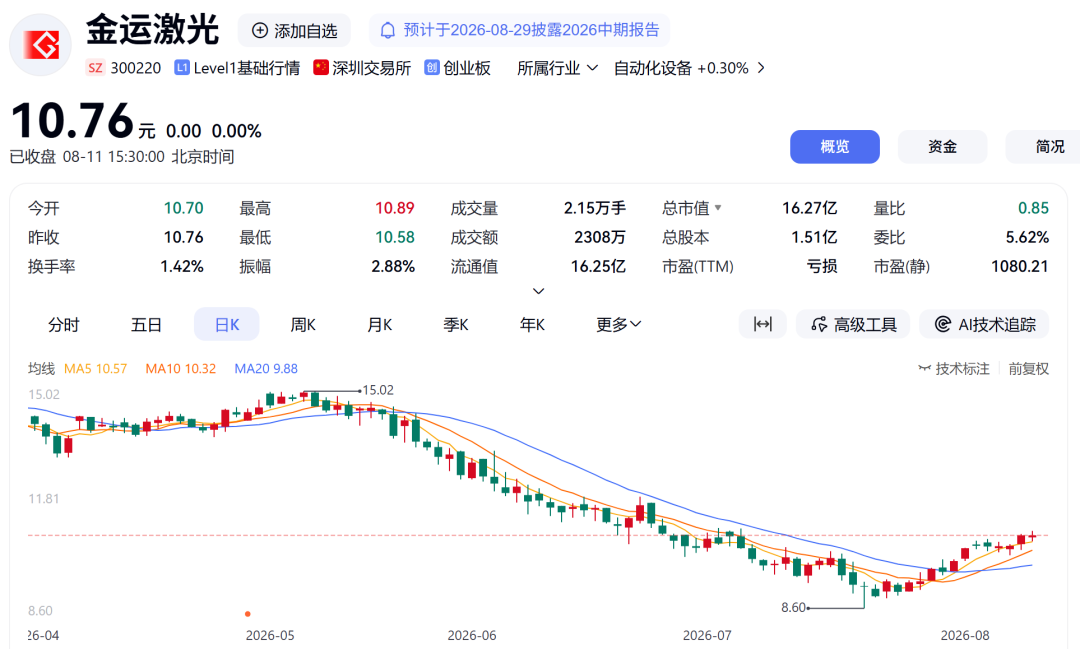Open the arrow next to 自动化设备 +0.30%

pyautogui.click(x=760, y=68)
